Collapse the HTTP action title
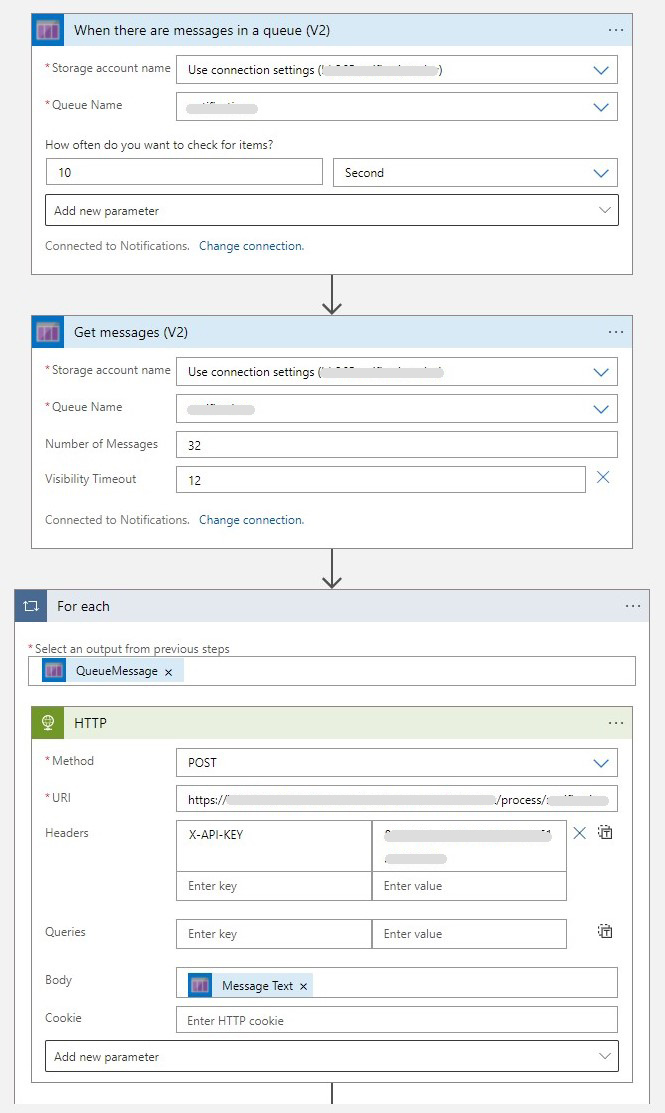665x1113 pixels. 90,723
